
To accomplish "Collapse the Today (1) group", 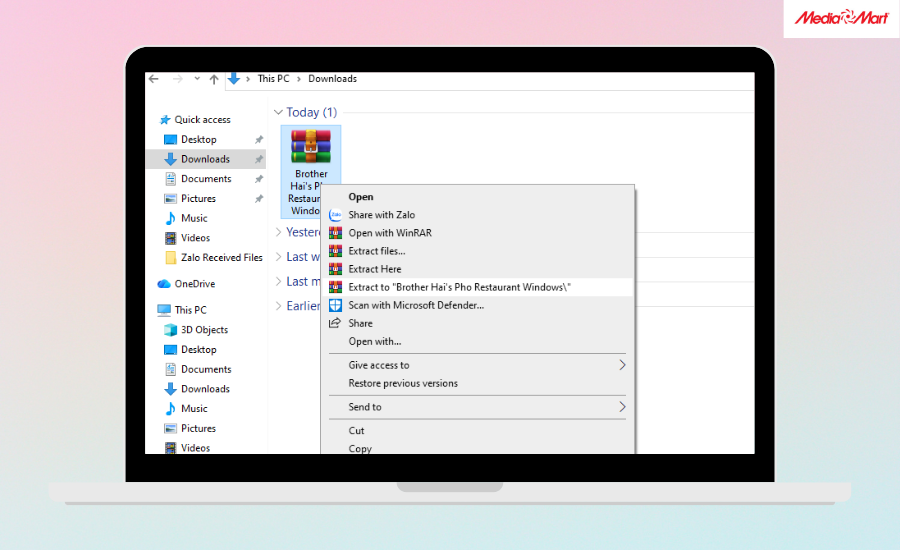I will [278, 113].
